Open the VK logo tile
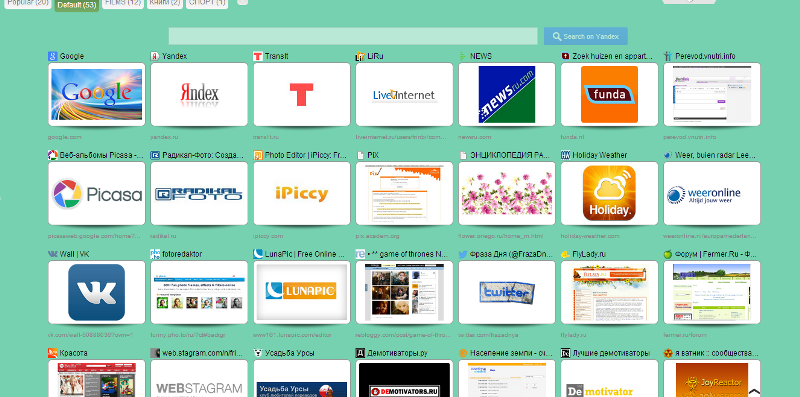 click(x=96, y=292)
